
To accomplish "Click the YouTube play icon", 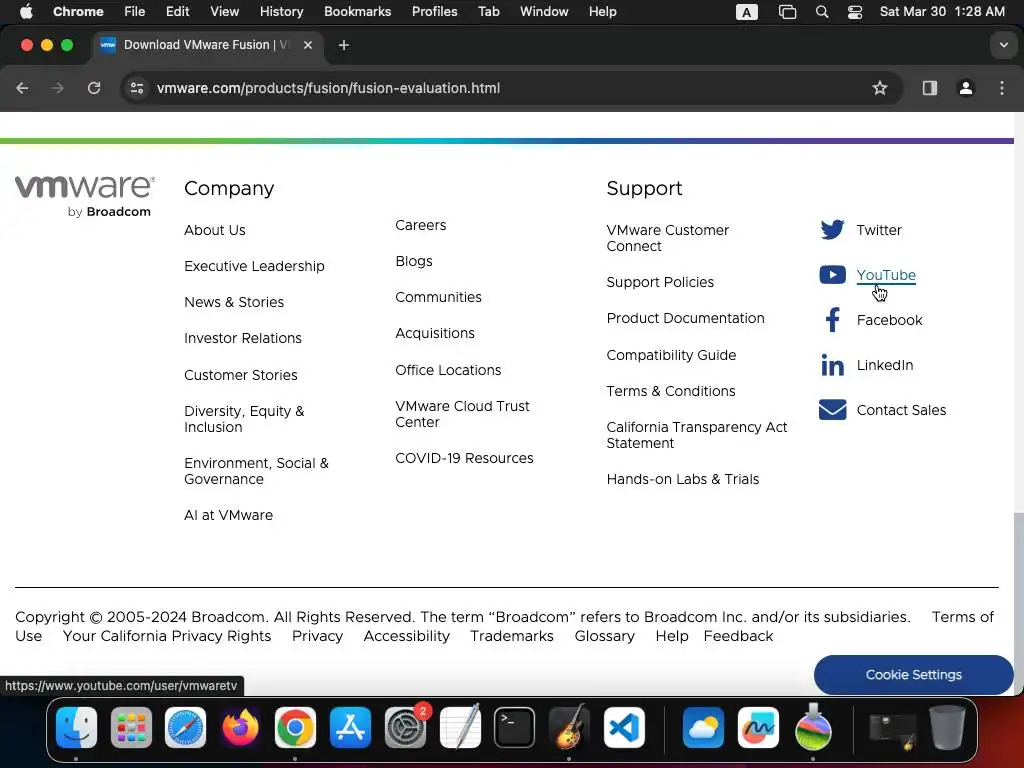I will coord(832,275).
